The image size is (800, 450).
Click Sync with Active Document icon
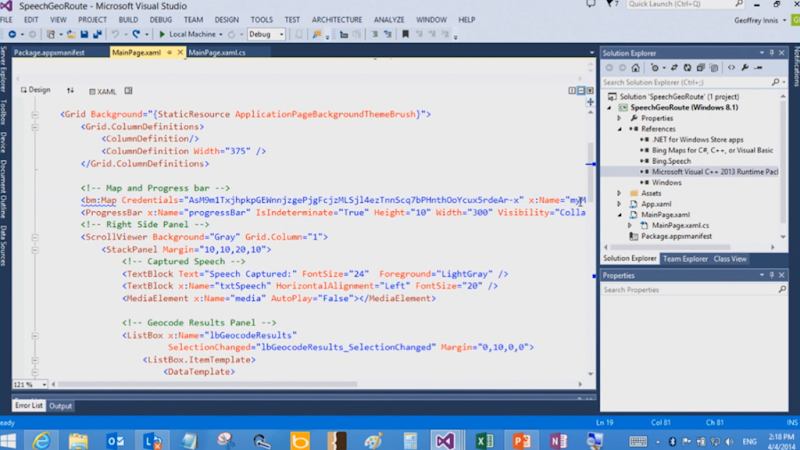pyautogui.click(x=674, y=68)
